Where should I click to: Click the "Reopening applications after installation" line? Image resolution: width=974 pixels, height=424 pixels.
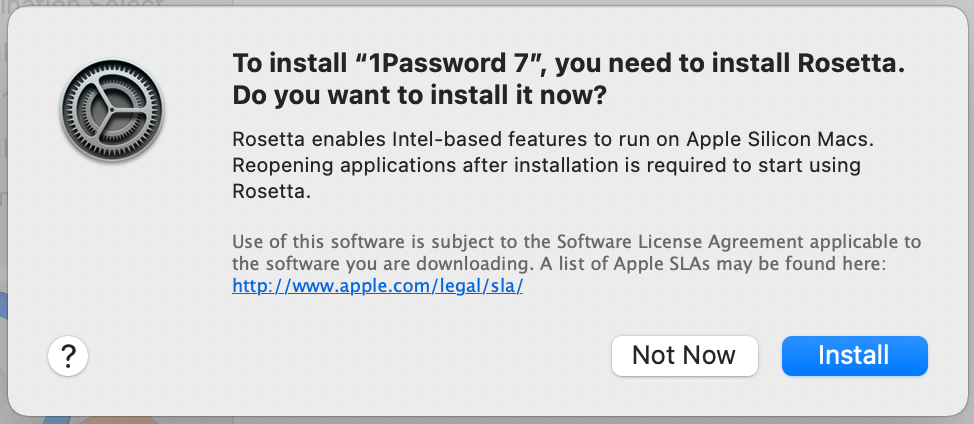[x=546, y=166]
